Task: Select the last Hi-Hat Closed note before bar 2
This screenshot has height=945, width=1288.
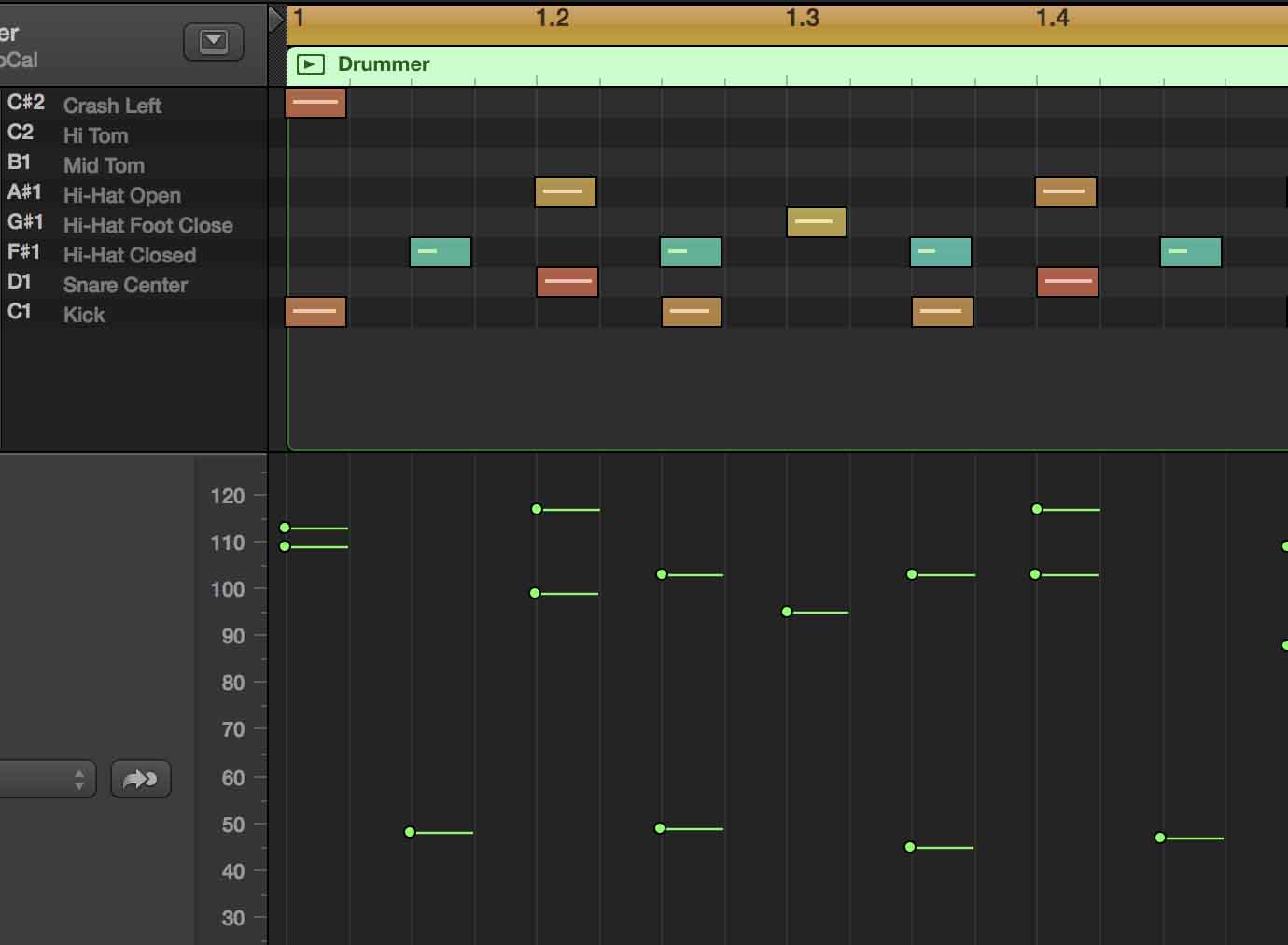Action: tap(1191, 252)
